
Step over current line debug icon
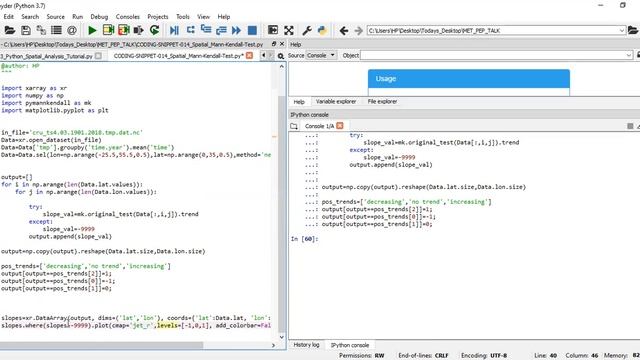coord(190,30)
